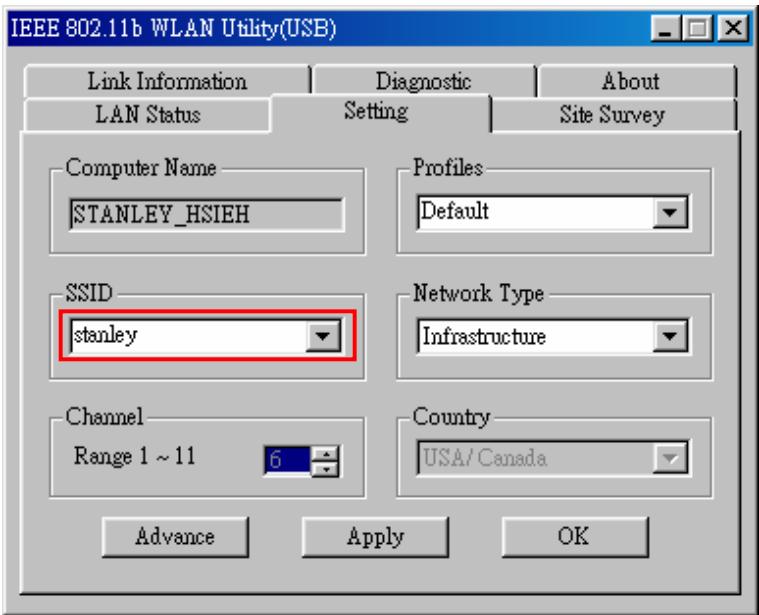Switch to the LAN Status tab
759x615 pixels.
coord(147,115)
